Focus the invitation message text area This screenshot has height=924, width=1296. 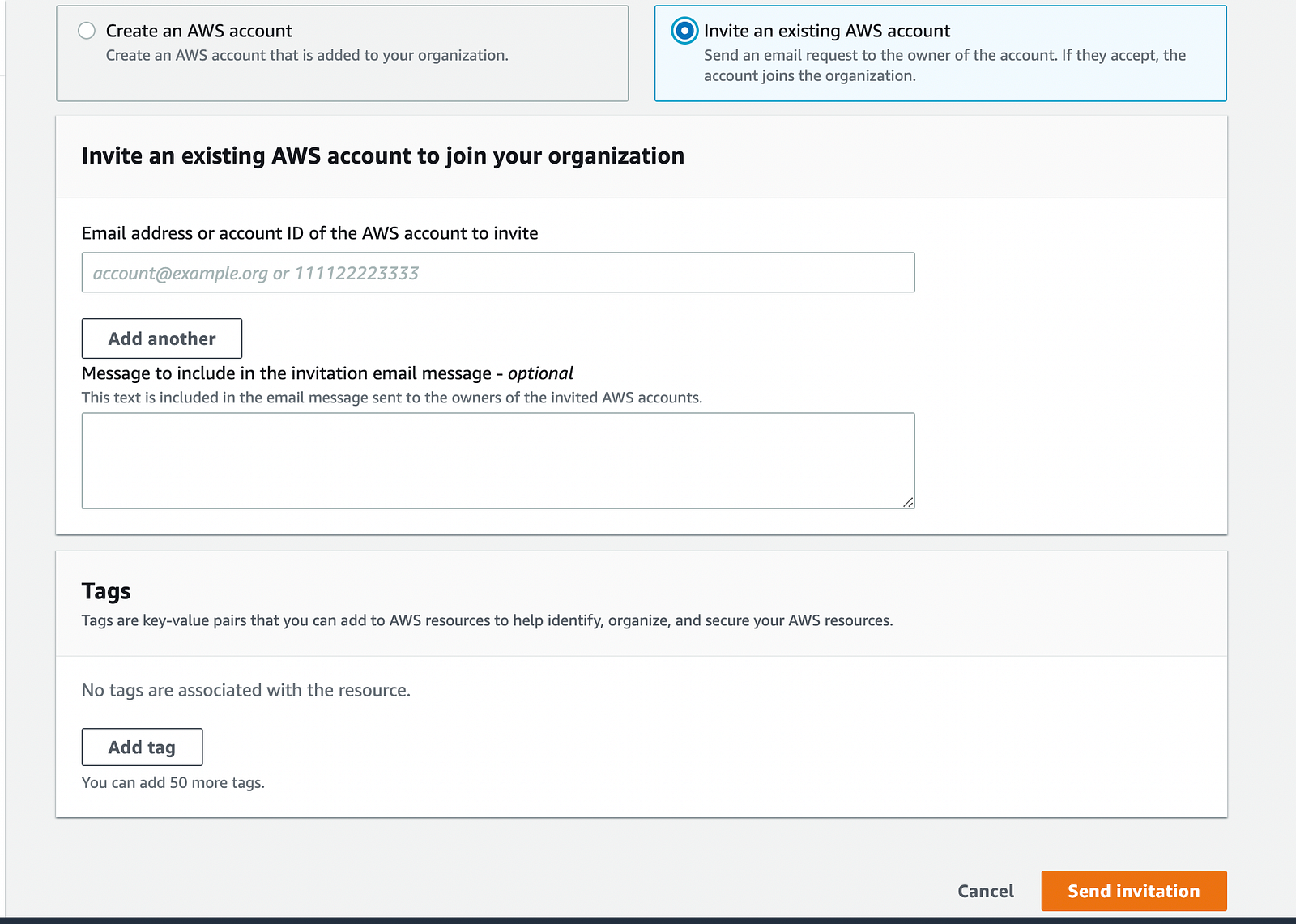[498, 461]
